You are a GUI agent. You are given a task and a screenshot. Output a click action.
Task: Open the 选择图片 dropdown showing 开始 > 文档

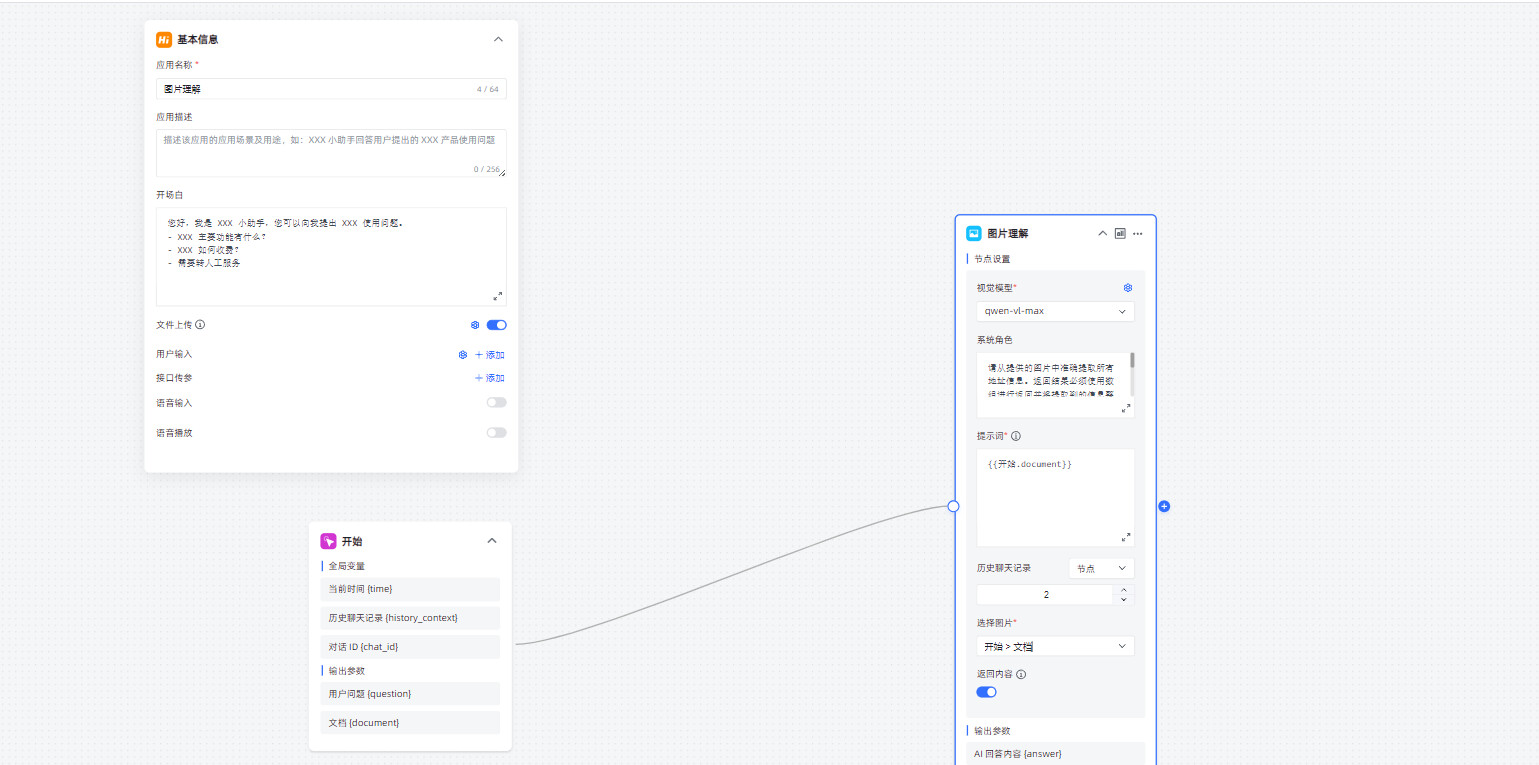point(1055,646)
